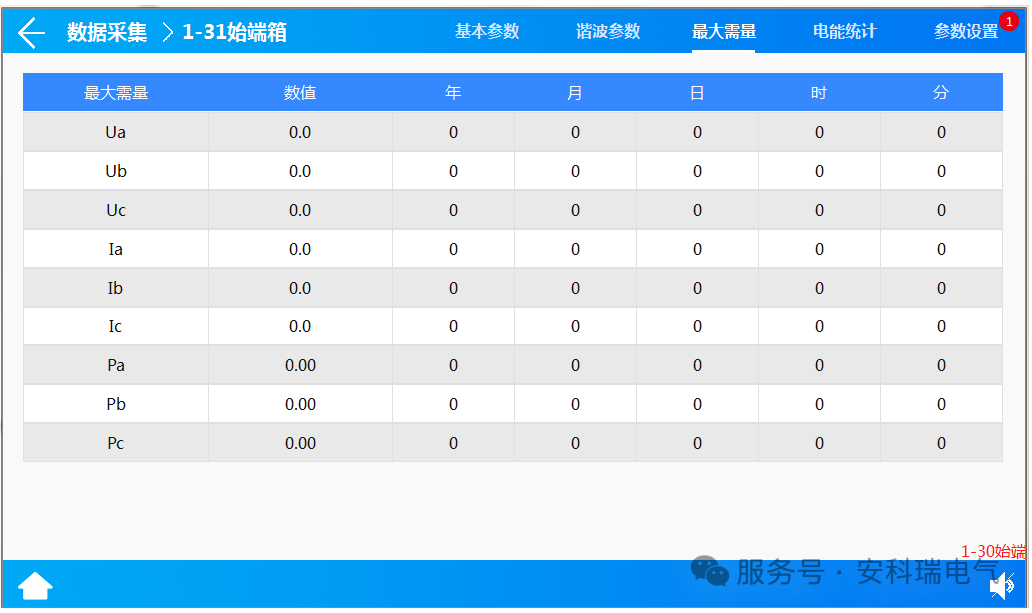Click the Ub row month cell
Viewport: 1032px width, 613px height.
point(575,171)
